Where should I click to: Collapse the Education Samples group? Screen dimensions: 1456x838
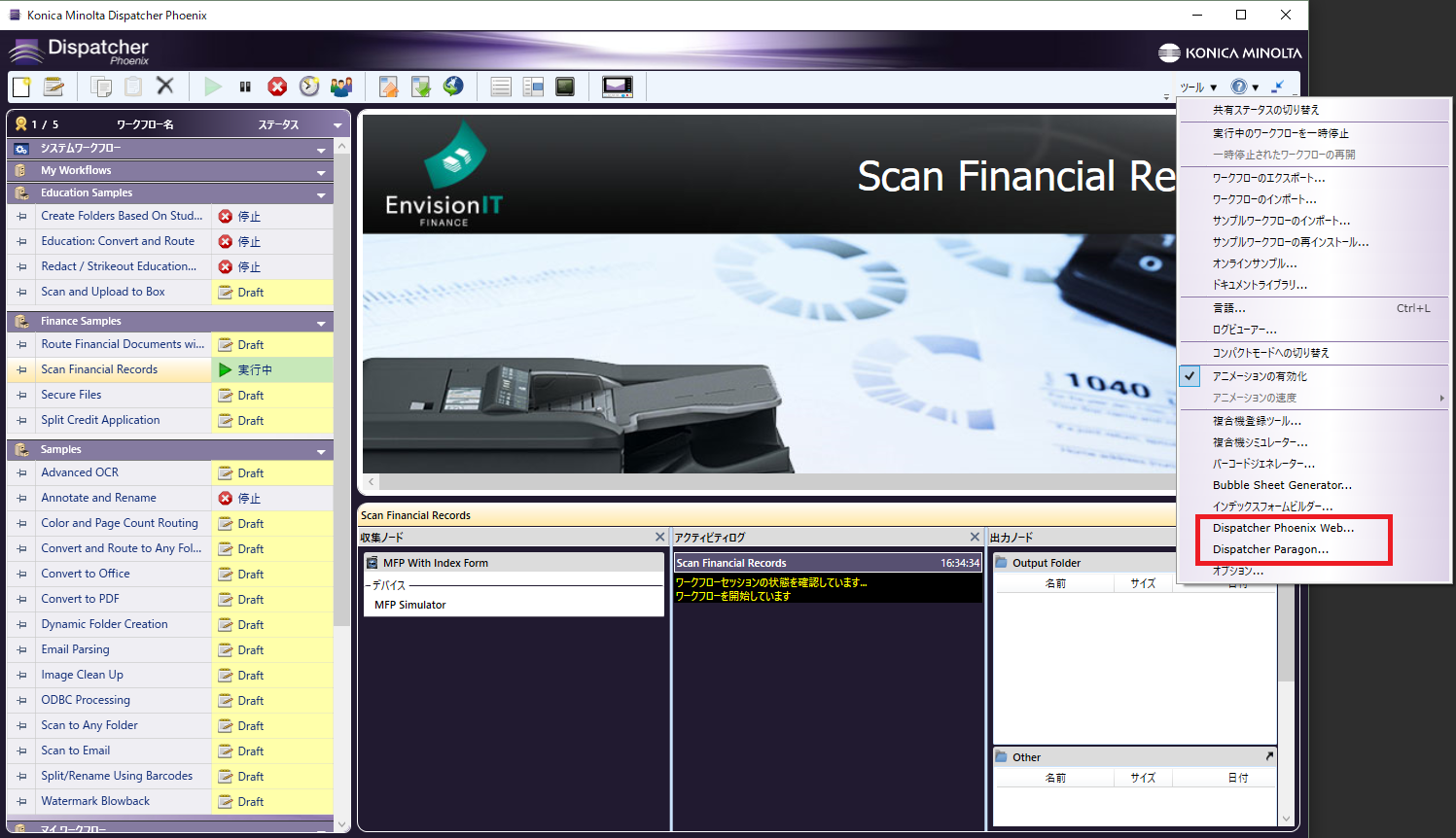[x=321, y=194]
